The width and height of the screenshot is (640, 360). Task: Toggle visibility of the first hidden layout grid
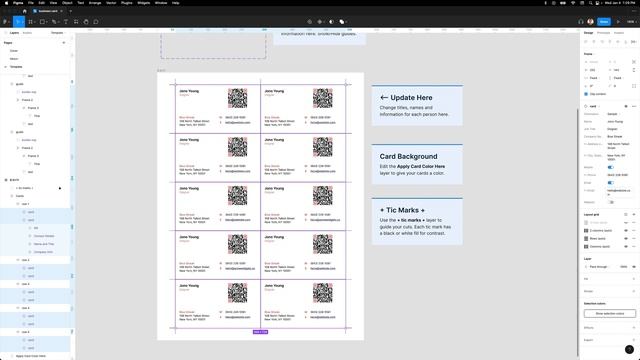pyautogui.click(x=626, y=222)
